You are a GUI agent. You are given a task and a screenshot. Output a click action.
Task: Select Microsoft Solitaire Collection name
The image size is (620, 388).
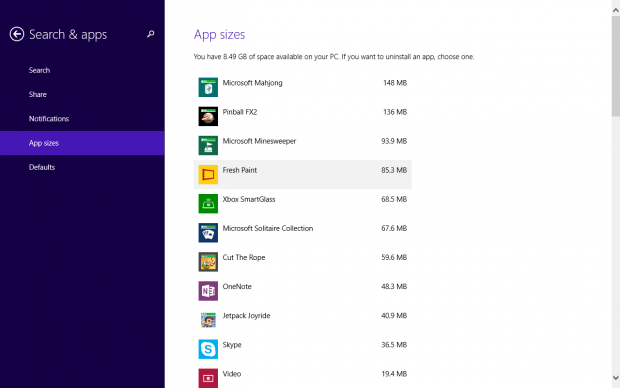[x=268, y=228]
